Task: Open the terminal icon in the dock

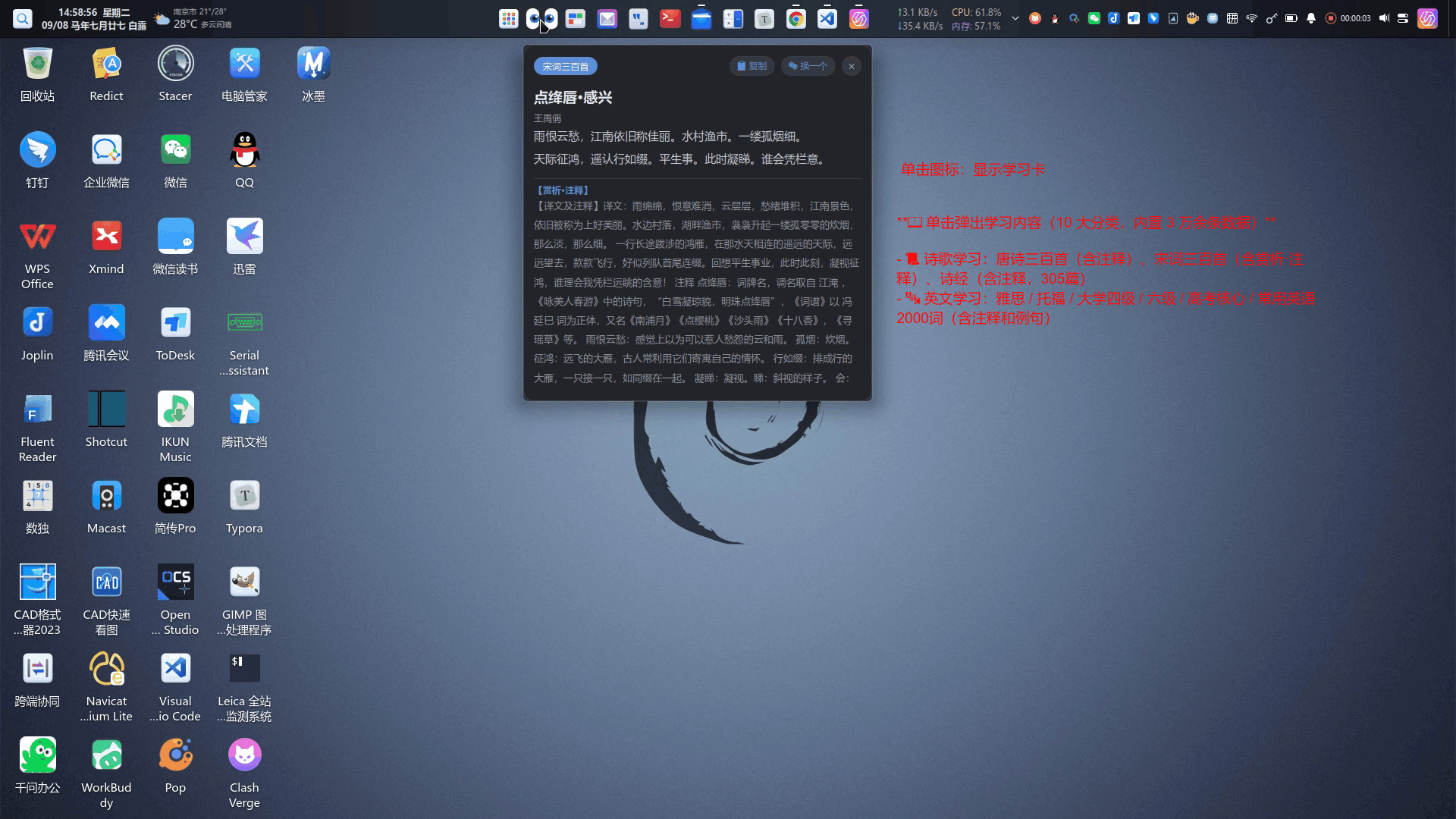Action: [x=670, y=19]
